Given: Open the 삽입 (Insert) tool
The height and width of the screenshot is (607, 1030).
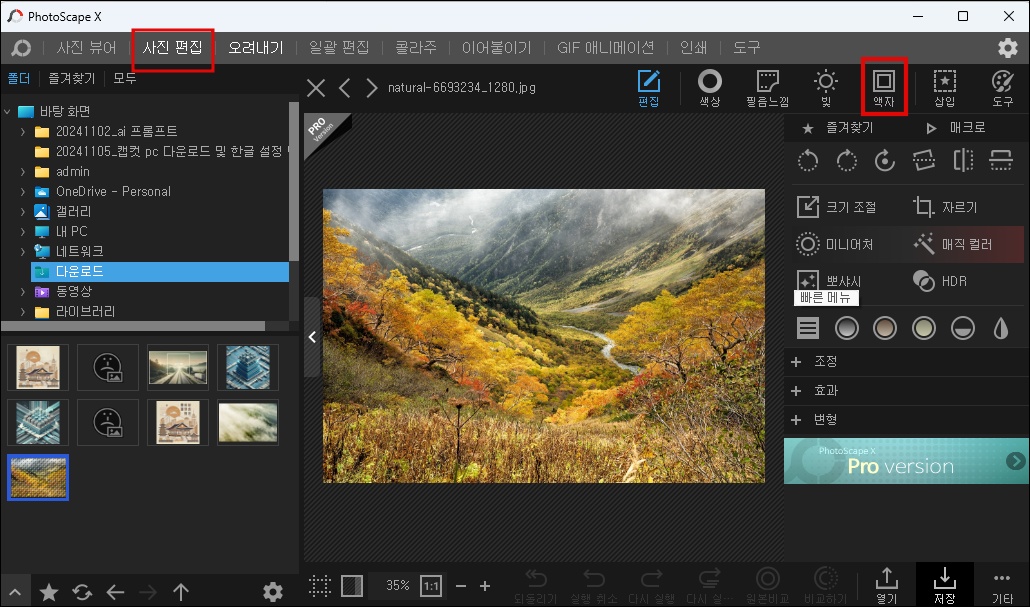Looking at the screenshot, I should point(945,88).
